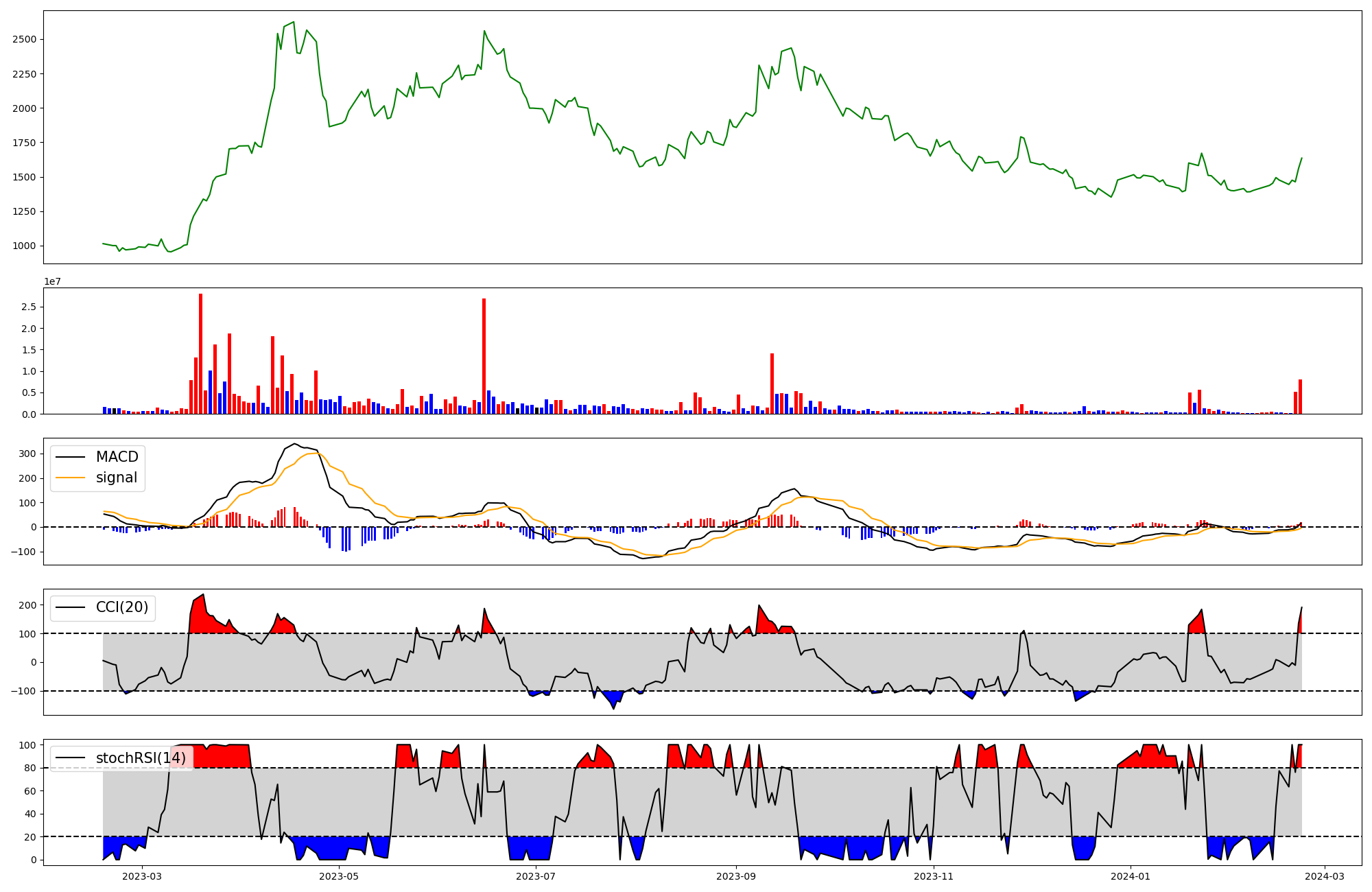Click the 2024-01 x-axis date label
The width and height of the screenshot is (1372, 892).
click(1130, 876)
